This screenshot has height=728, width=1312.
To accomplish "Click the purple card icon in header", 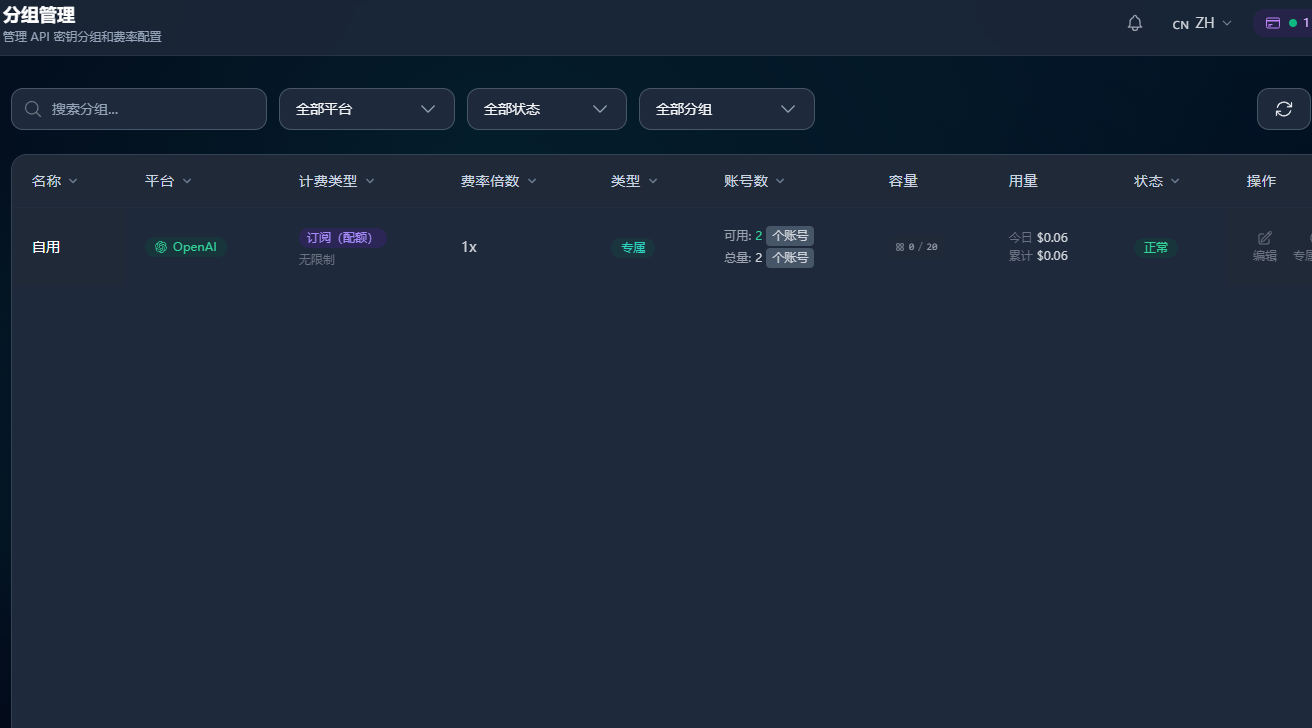I will click(1273, 23).
